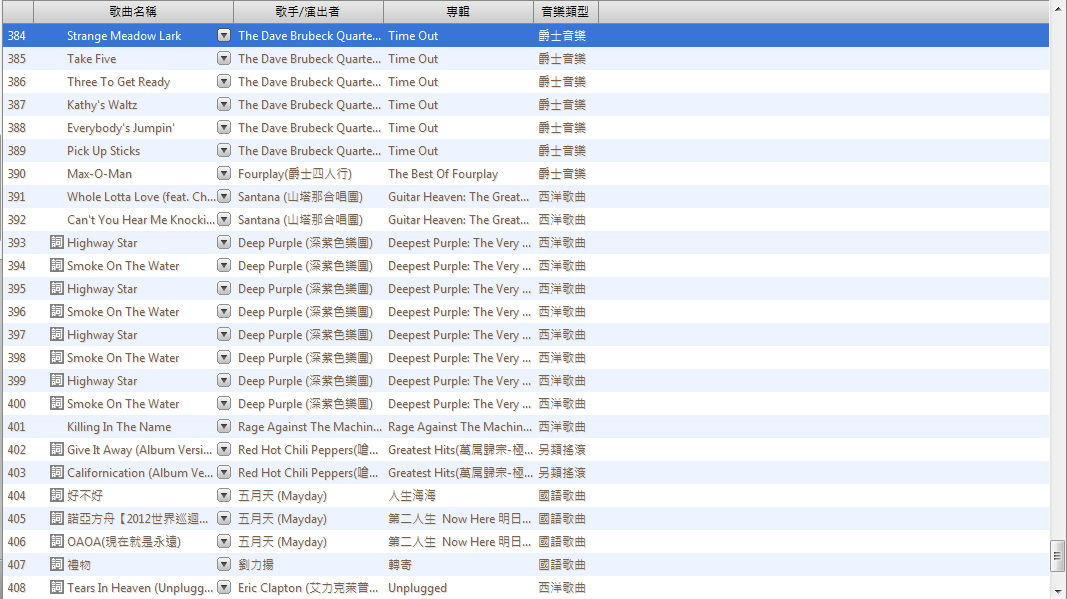Click artist Red Hot Chili Peppers row 402
Screen dimensions: 1067x599
(x=308, y=449)
